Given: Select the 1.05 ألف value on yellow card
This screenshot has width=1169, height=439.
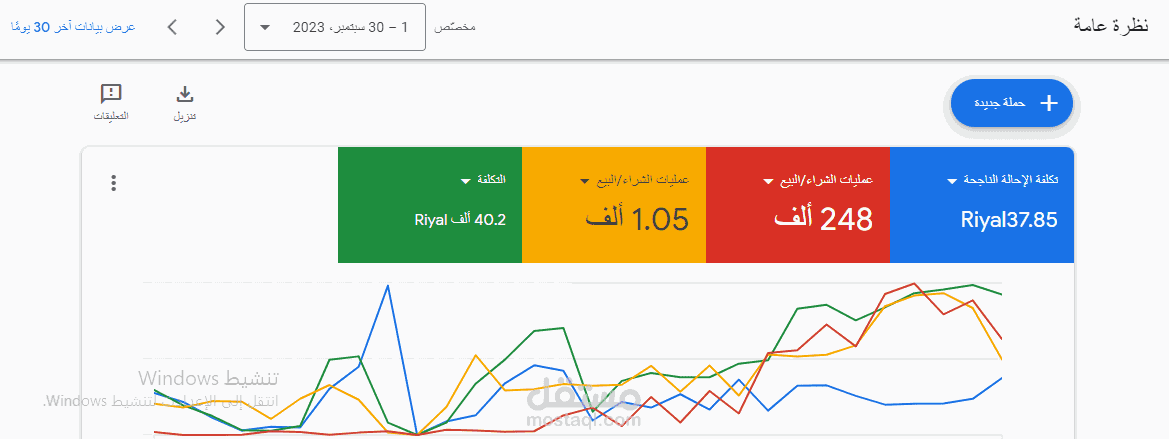Looking at the screenshot, I should (x=637, y=219).
